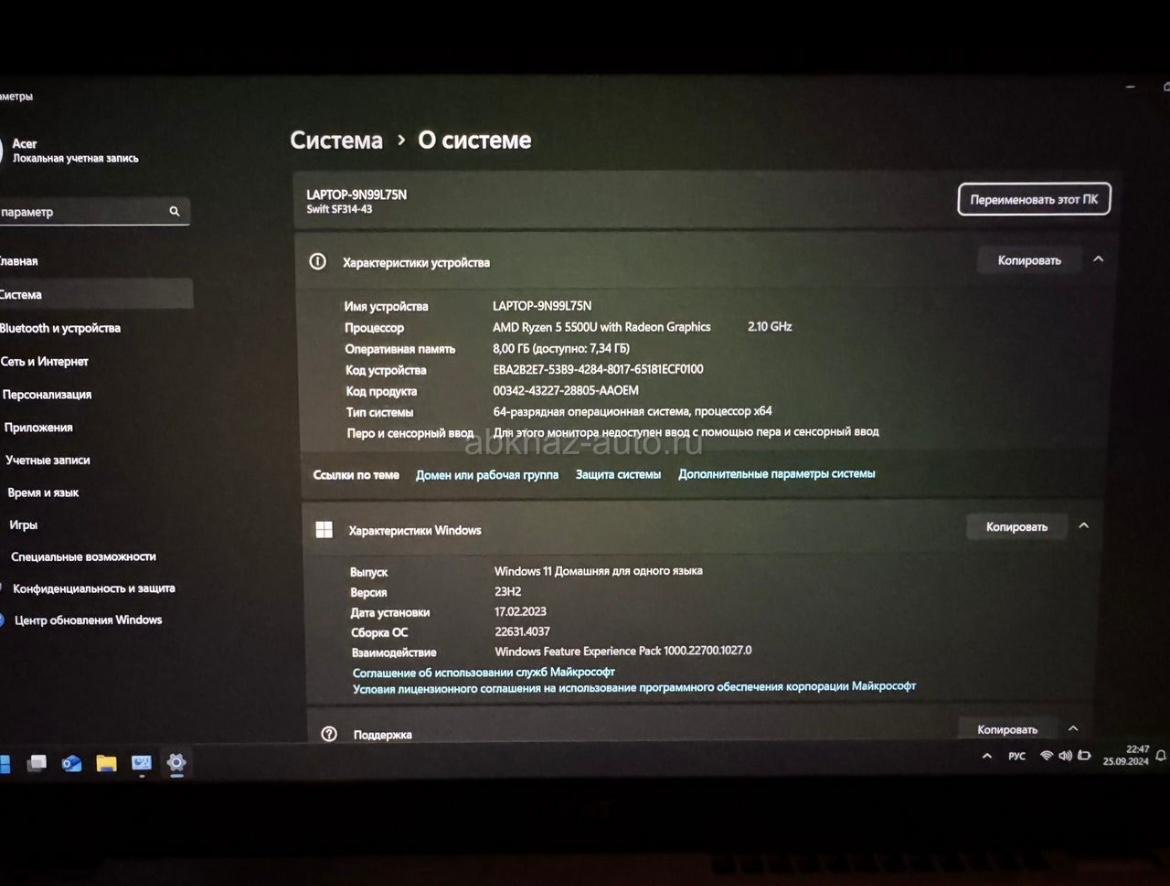This screenshot has height=886, width=1170.
Task: Click the info icon beside Характеристики устройства
Action: pos(318,261)
